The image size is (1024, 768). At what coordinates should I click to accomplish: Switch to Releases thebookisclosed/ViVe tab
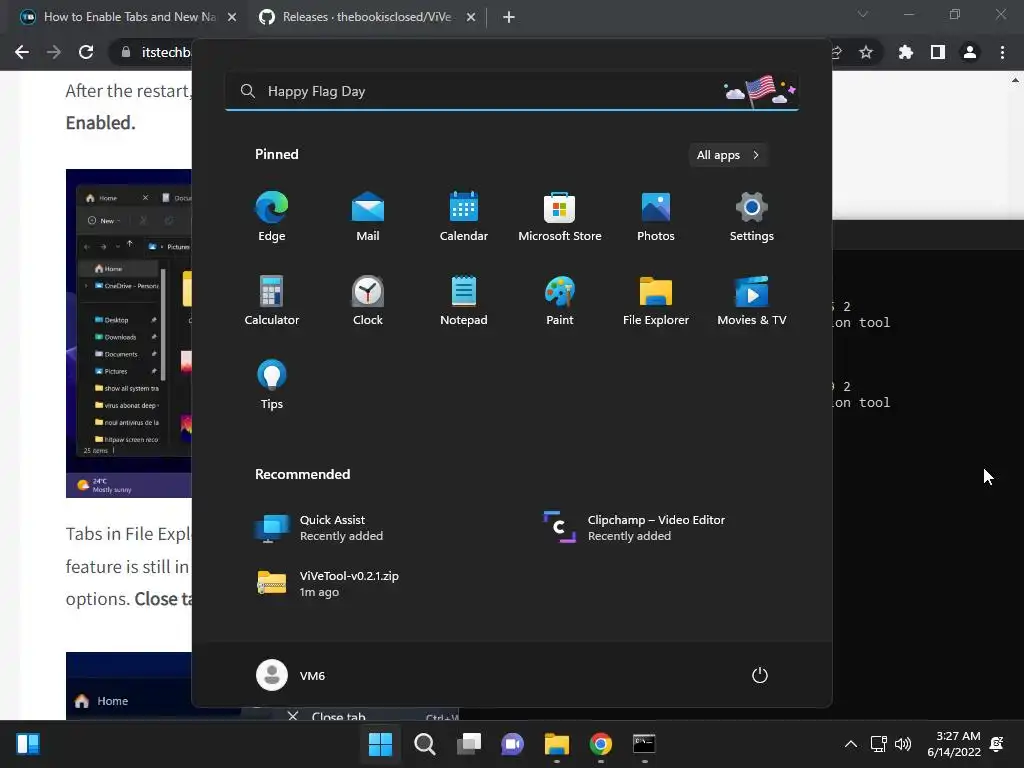click(x=368, y=17)
